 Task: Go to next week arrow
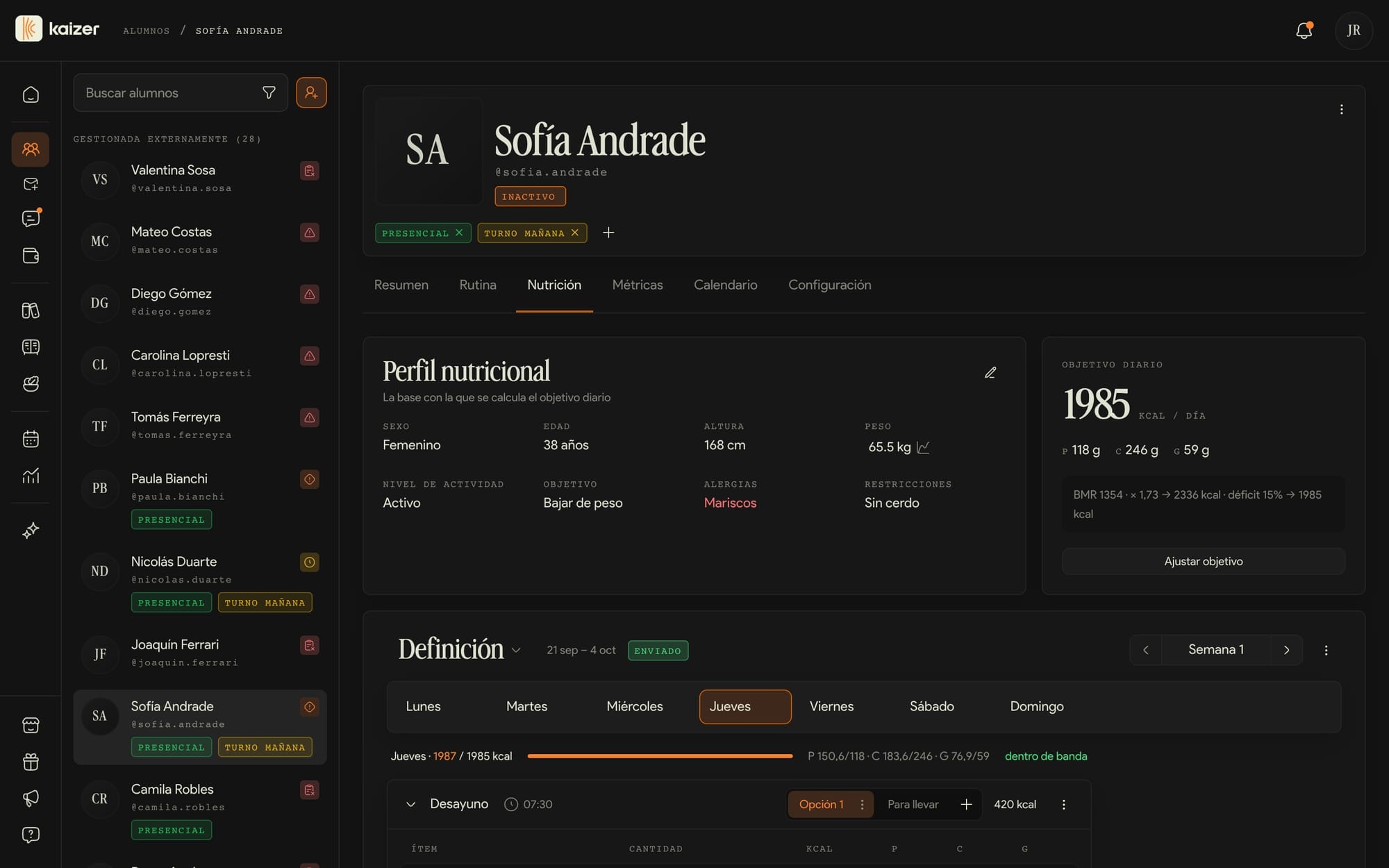point(1286,650)
